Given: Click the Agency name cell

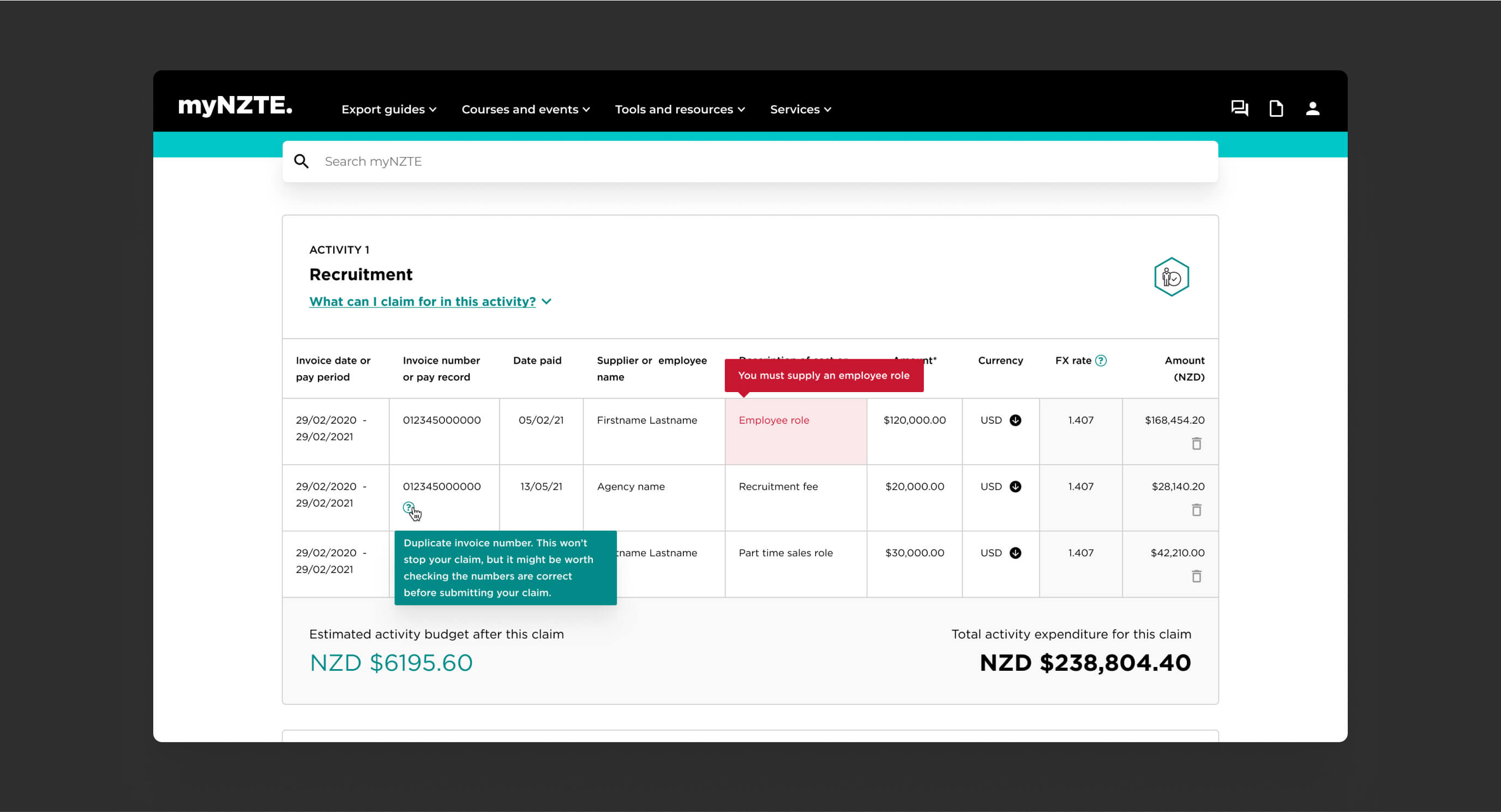Looking at the screenshot, I should pyautogui.click(x=654, y=498).
